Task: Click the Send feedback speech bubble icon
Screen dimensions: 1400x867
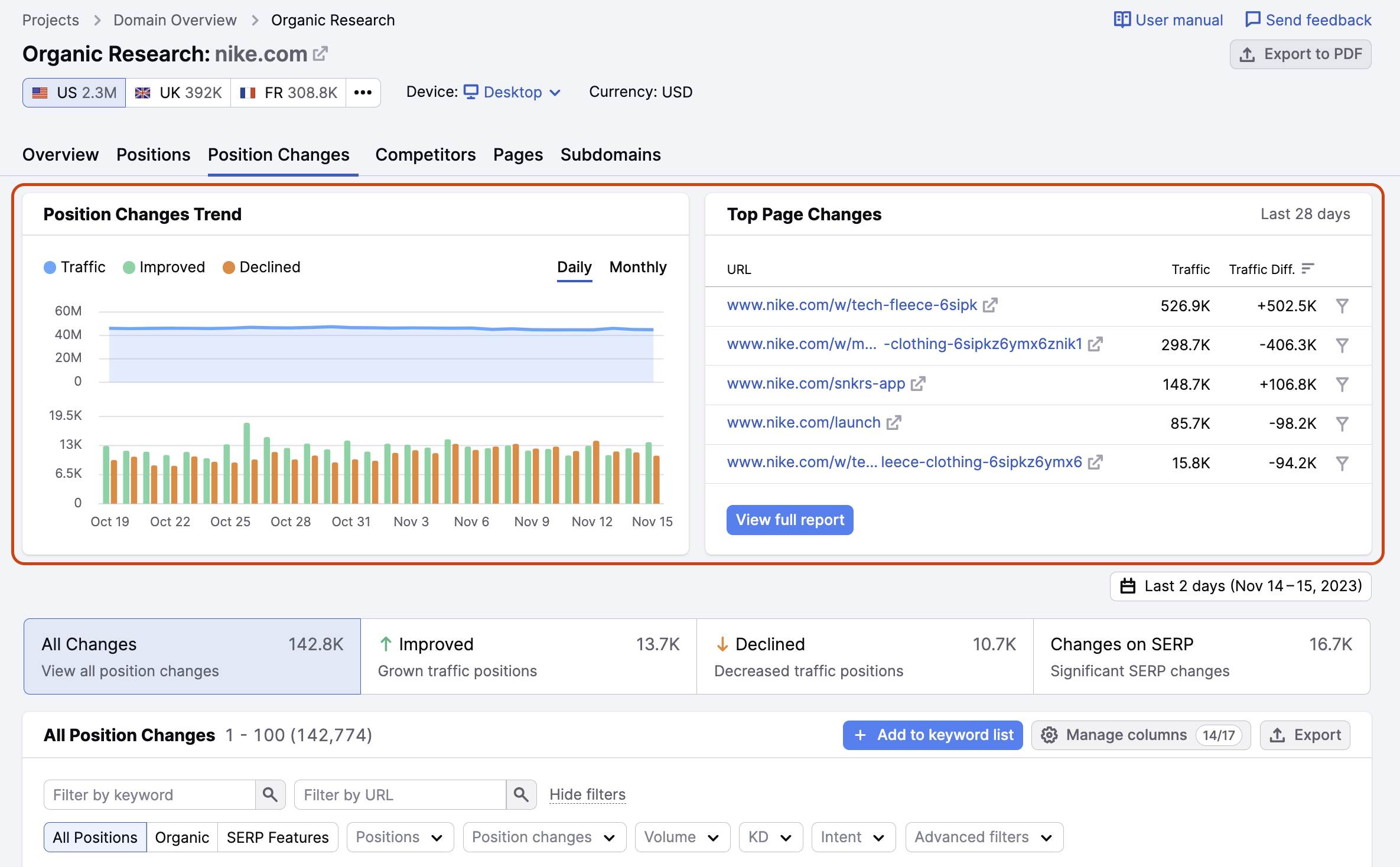Action: [x=1252, y=19]
